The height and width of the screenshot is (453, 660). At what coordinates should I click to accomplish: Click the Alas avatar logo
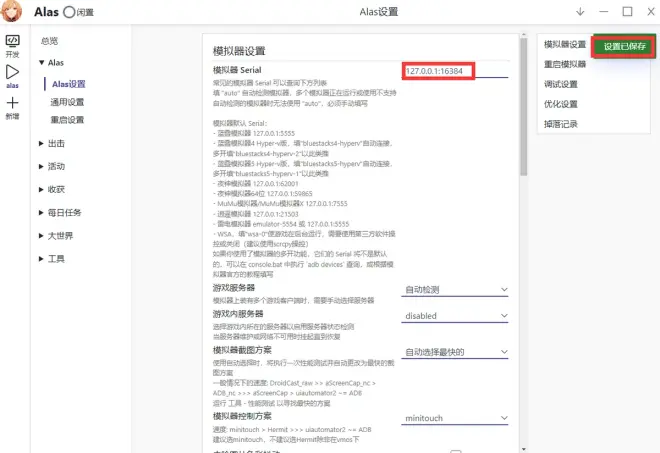[x=11, y=11]
